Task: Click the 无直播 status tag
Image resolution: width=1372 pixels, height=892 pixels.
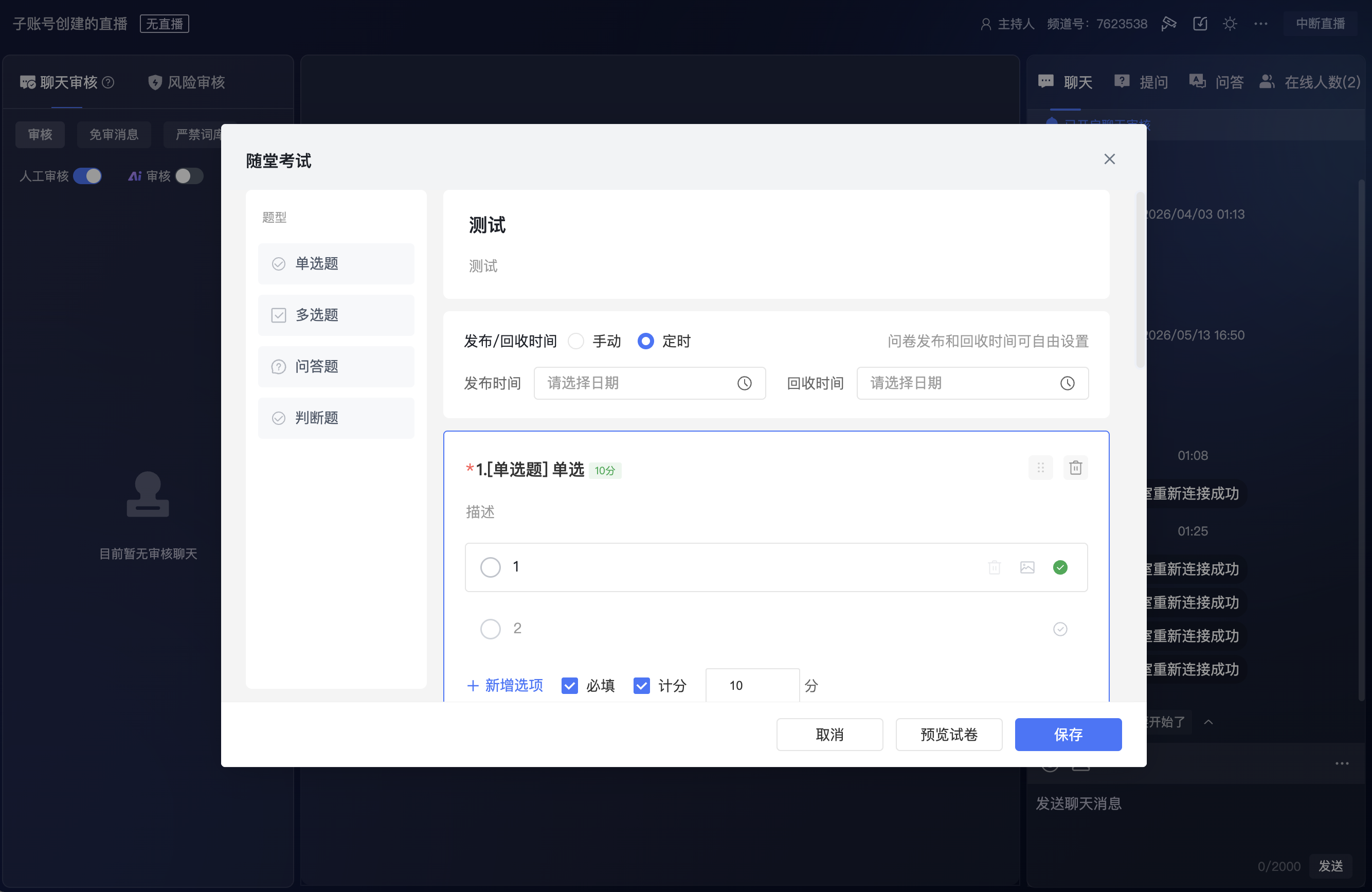Action: click(164, 24)
